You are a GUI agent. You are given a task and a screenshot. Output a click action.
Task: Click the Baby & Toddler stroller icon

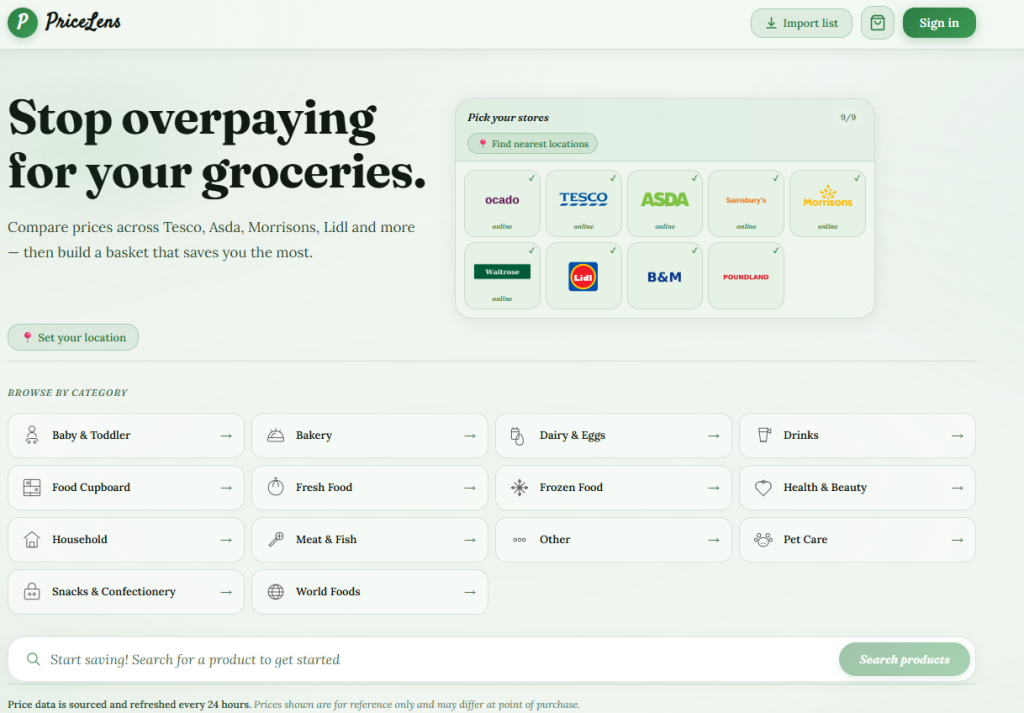31,435
